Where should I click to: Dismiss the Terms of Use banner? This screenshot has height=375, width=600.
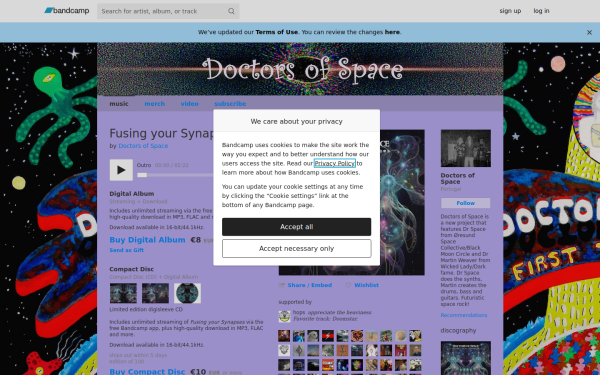589,33
